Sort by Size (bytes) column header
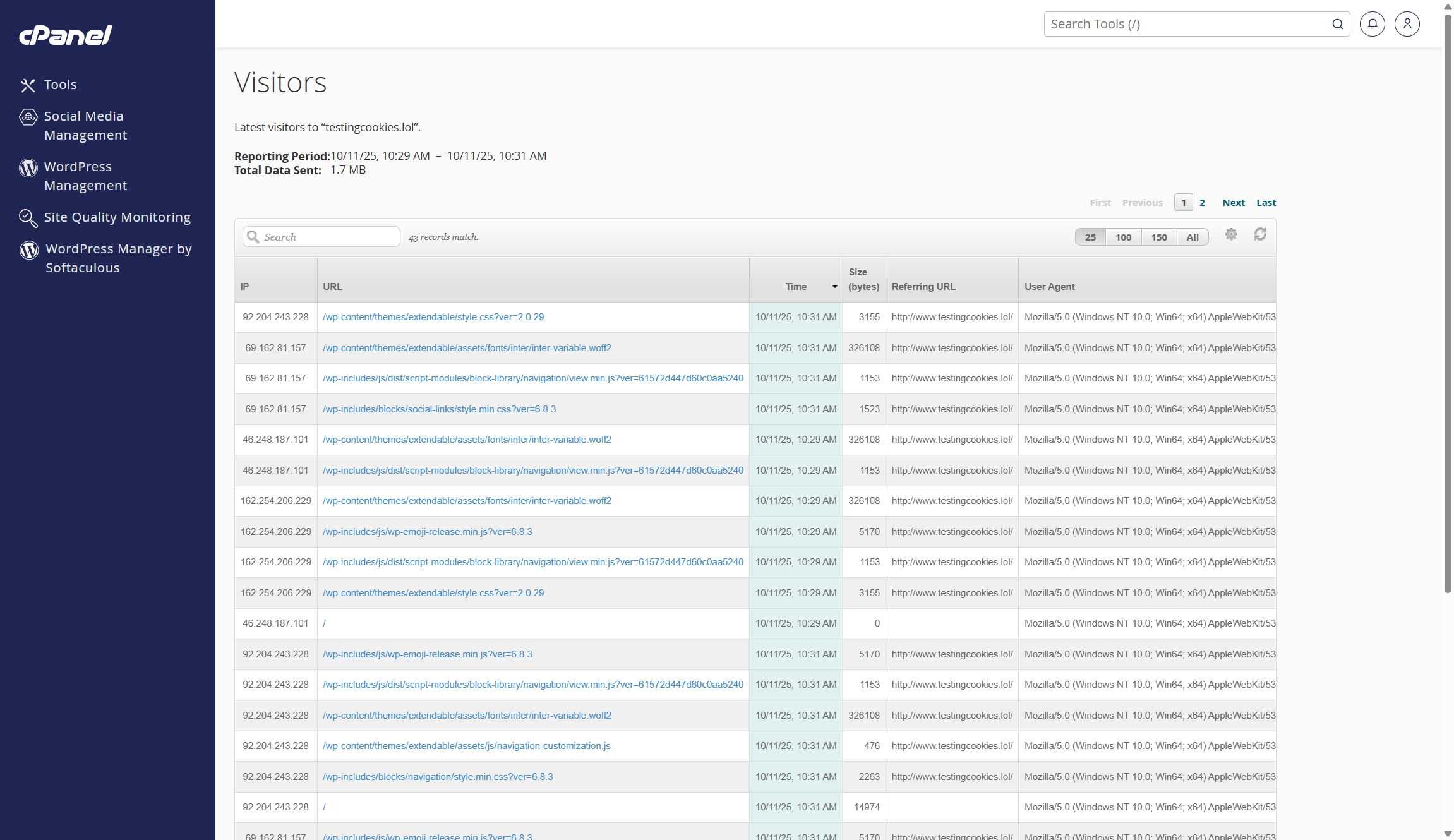The width and height of the screenshot is (1454, 840). point(863,279)
